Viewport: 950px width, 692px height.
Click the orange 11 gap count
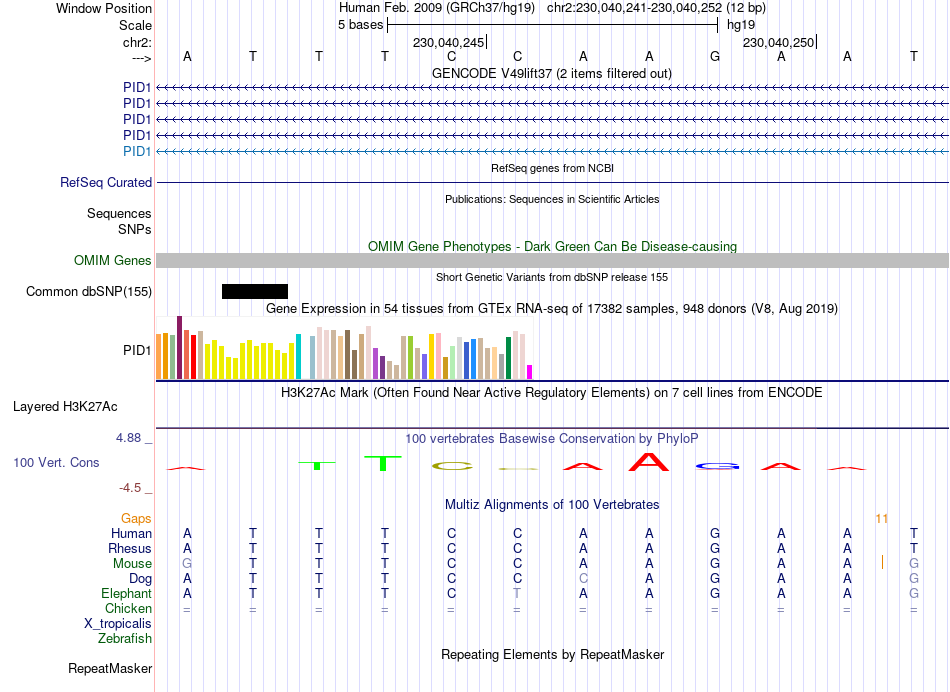point(882,519)
